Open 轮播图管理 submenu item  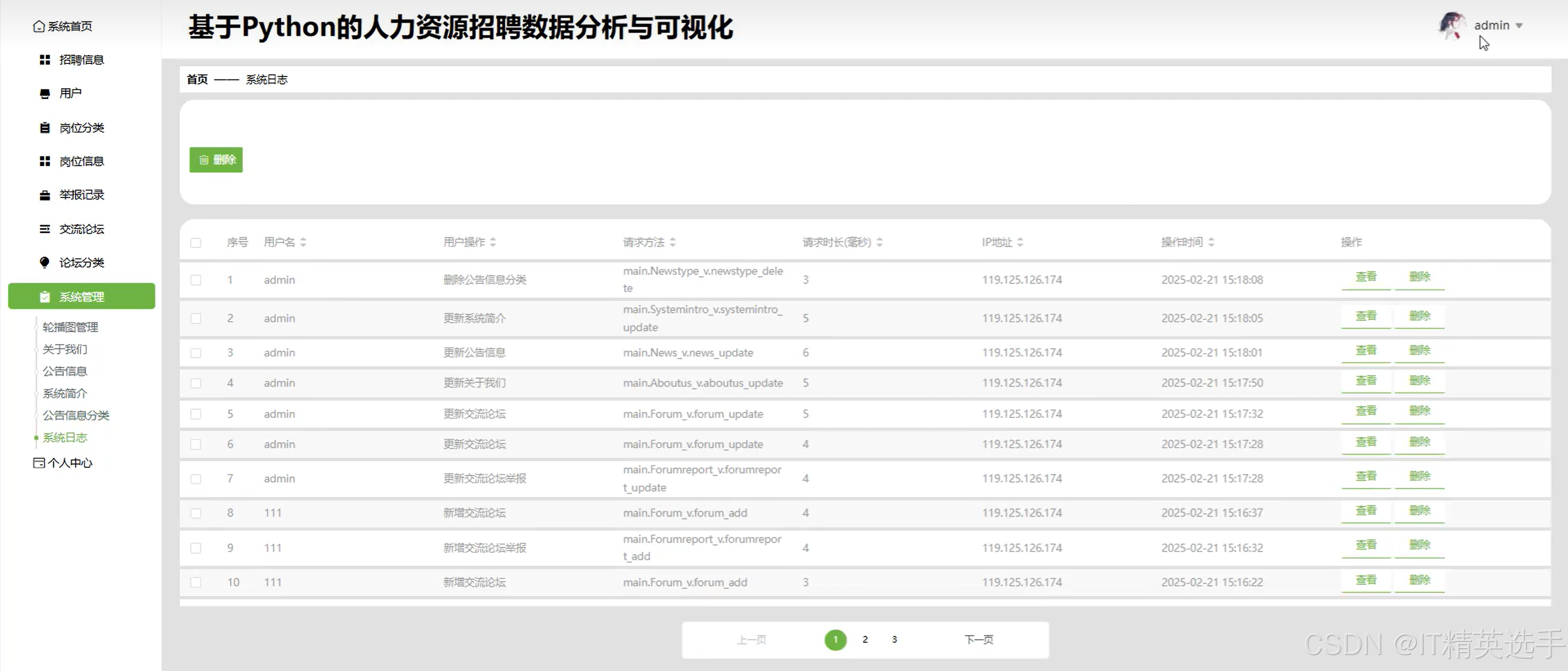coord(70,327)
